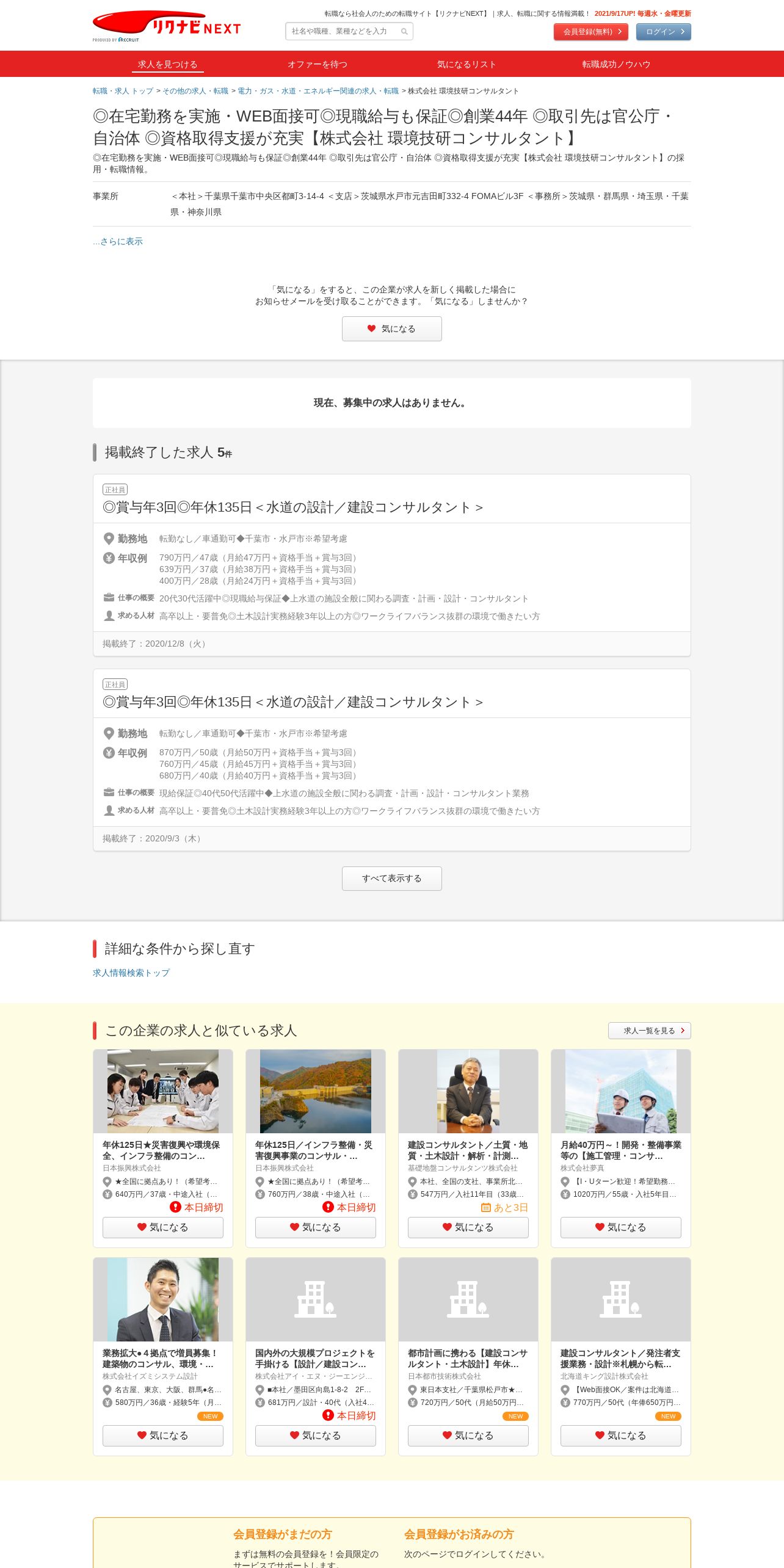Click 気になる on イズミシステム設計 card
Viewport: 784px width, 1568px height.
tap(163, 1436)
